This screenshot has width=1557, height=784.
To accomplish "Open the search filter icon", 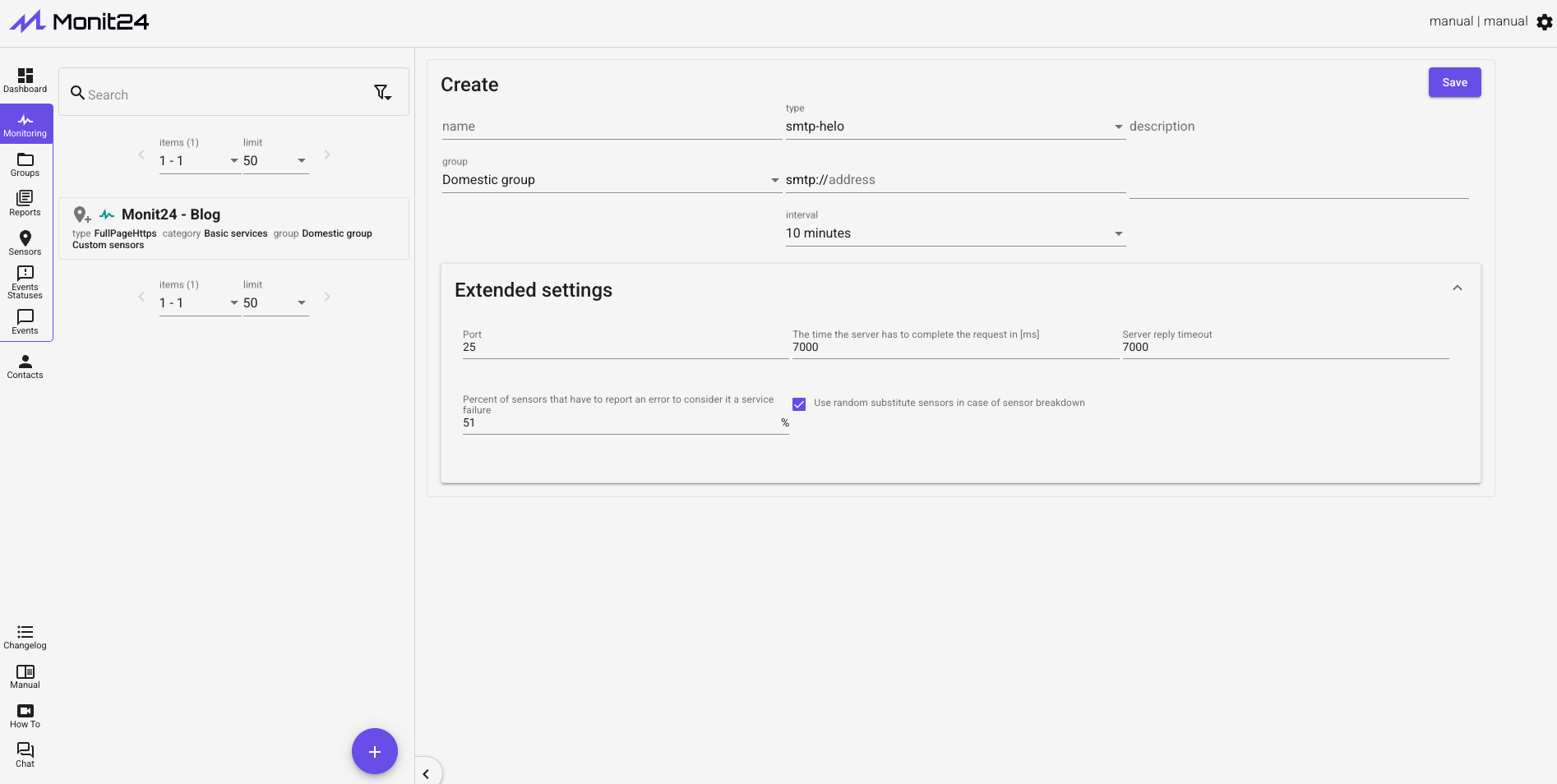I will (x=382, y=93).
